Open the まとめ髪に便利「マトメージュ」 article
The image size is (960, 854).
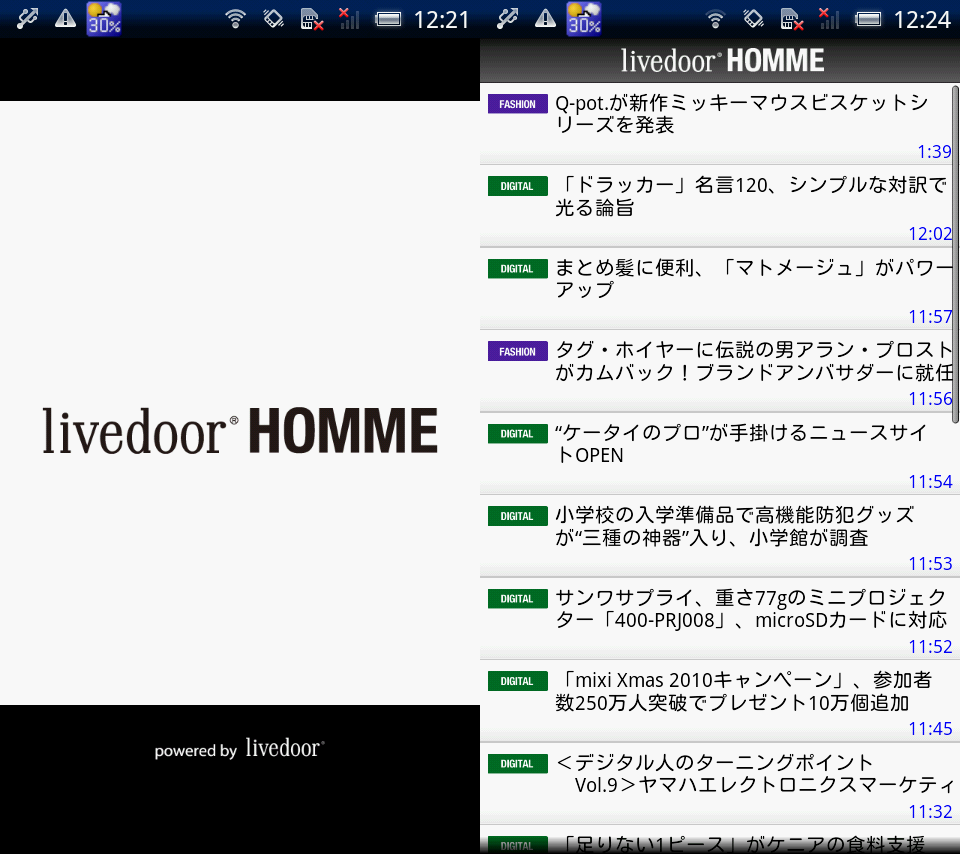click(x=720, y=289)
